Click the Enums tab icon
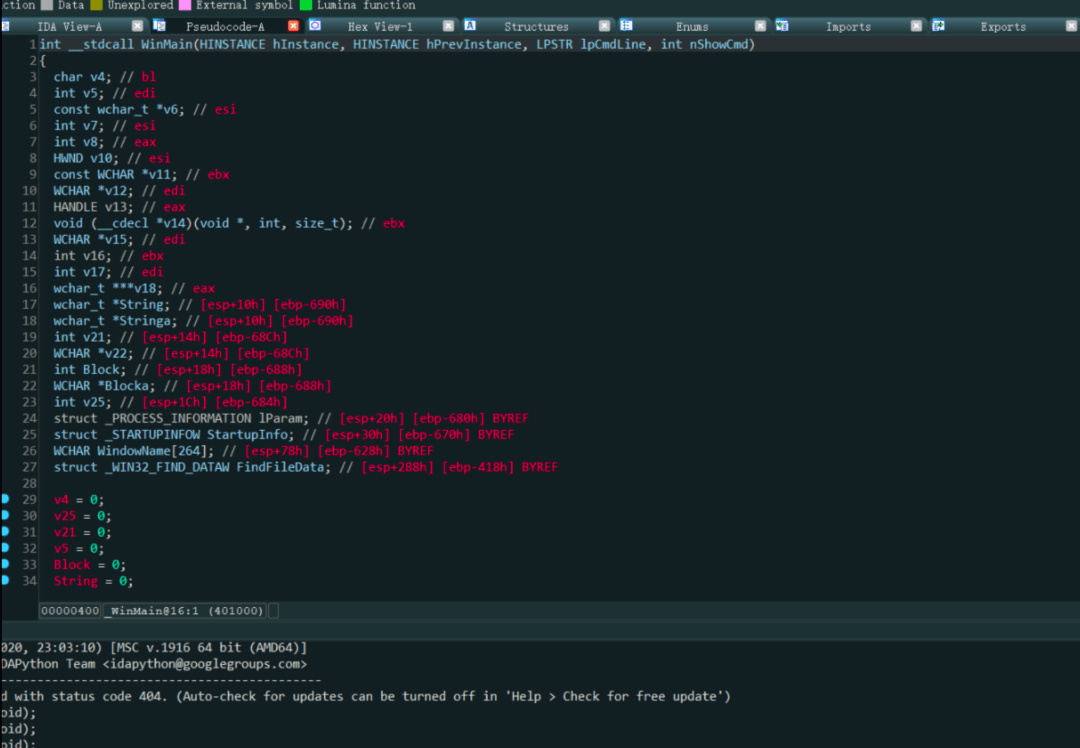 (x=626, y=25)
